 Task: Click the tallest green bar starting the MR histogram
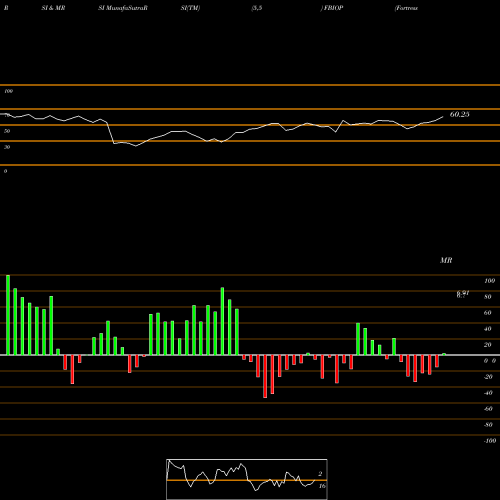click(8, 315)
